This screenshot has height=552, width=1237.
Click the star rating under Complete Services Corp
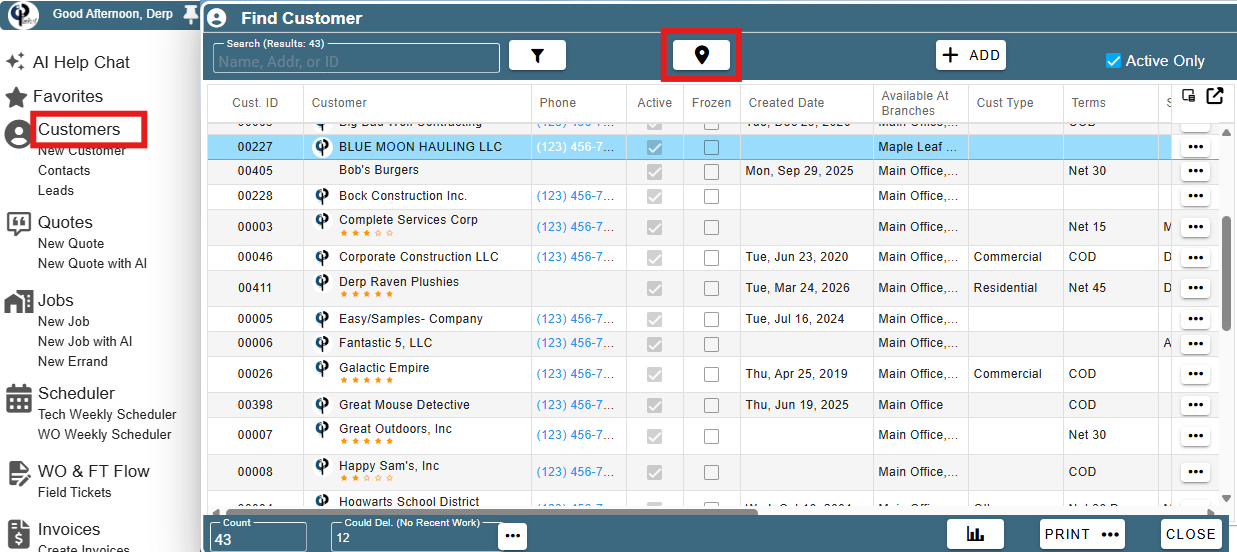(x=366, y=233)
